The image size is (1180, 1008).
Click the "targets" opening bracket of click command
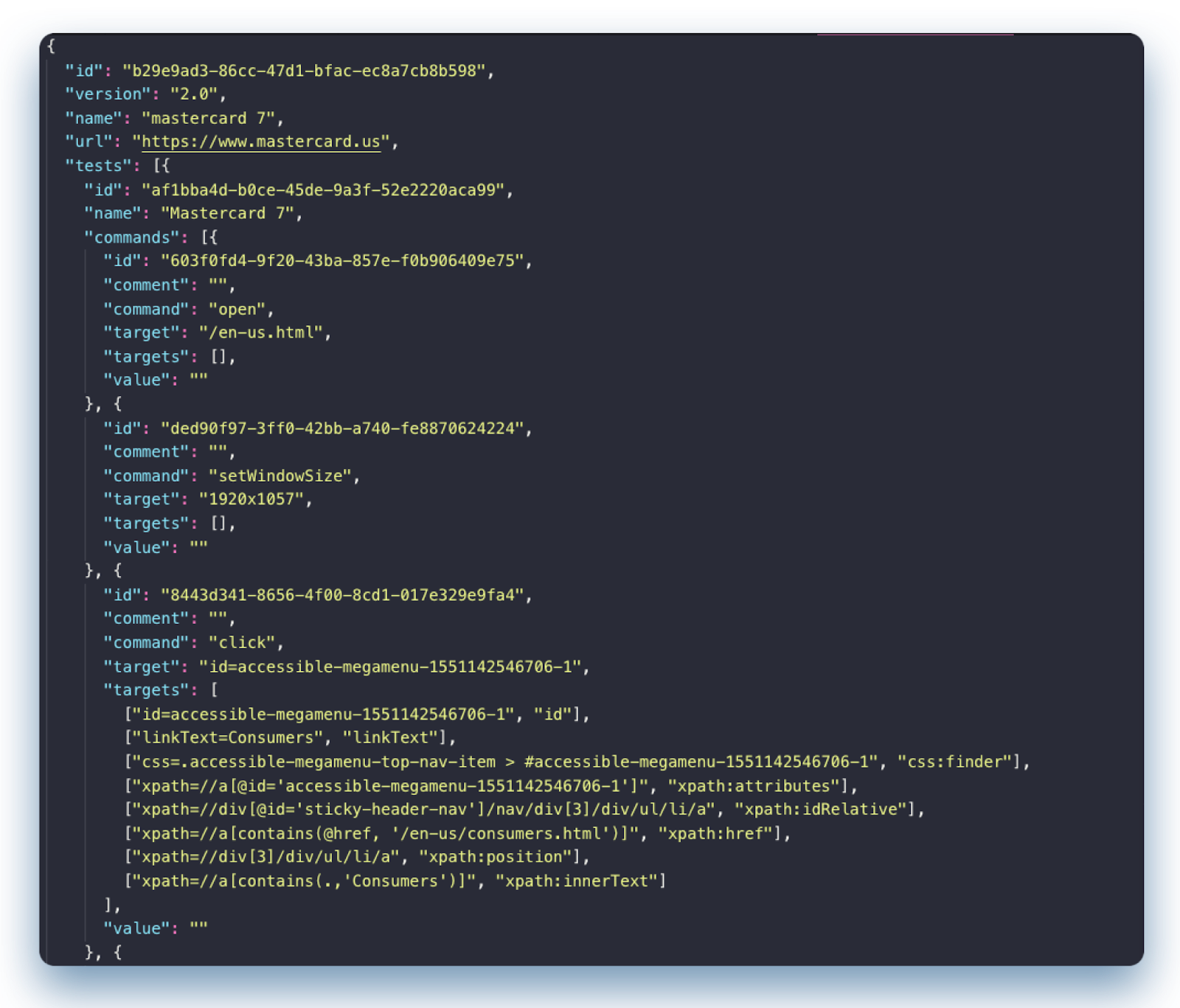click(x=214, y=690)
